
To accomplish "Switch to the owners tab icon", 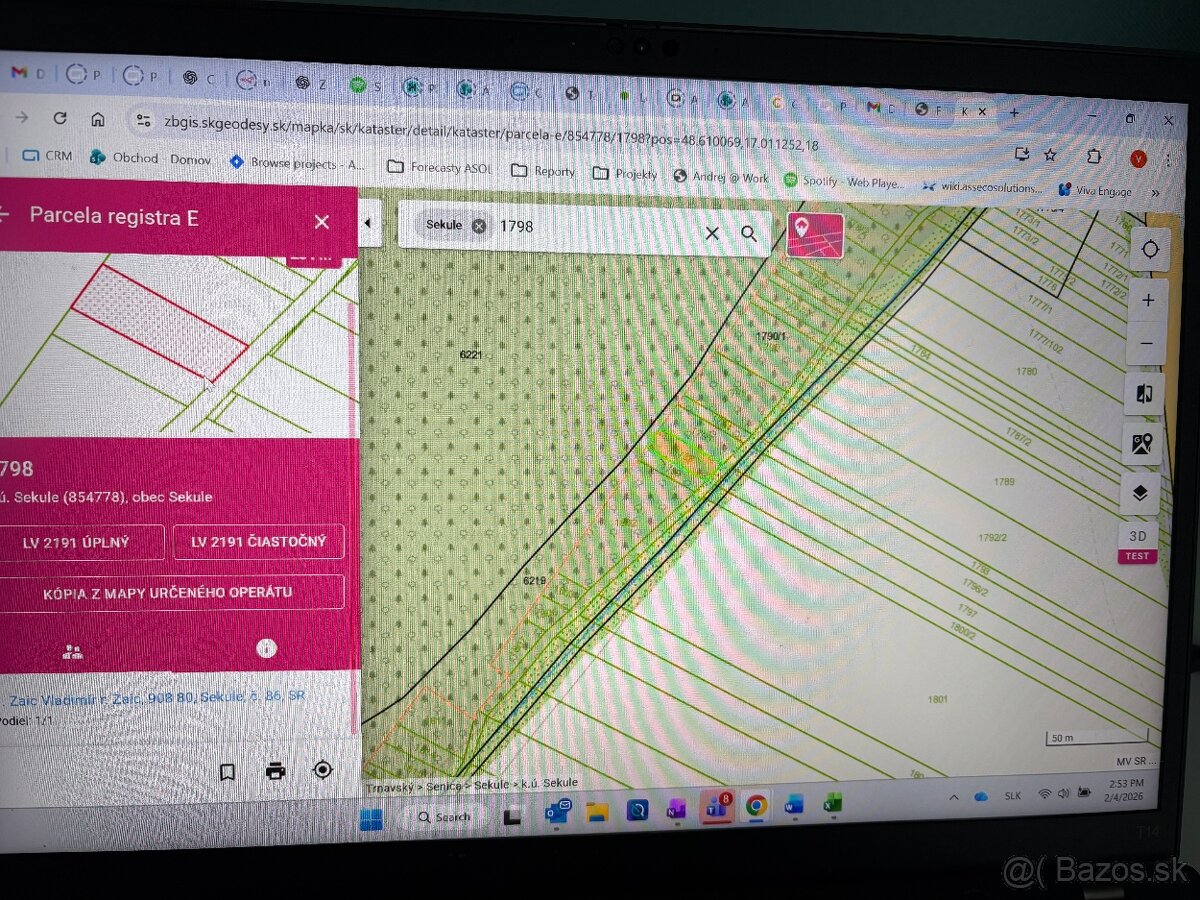I will tap(72, 651).
